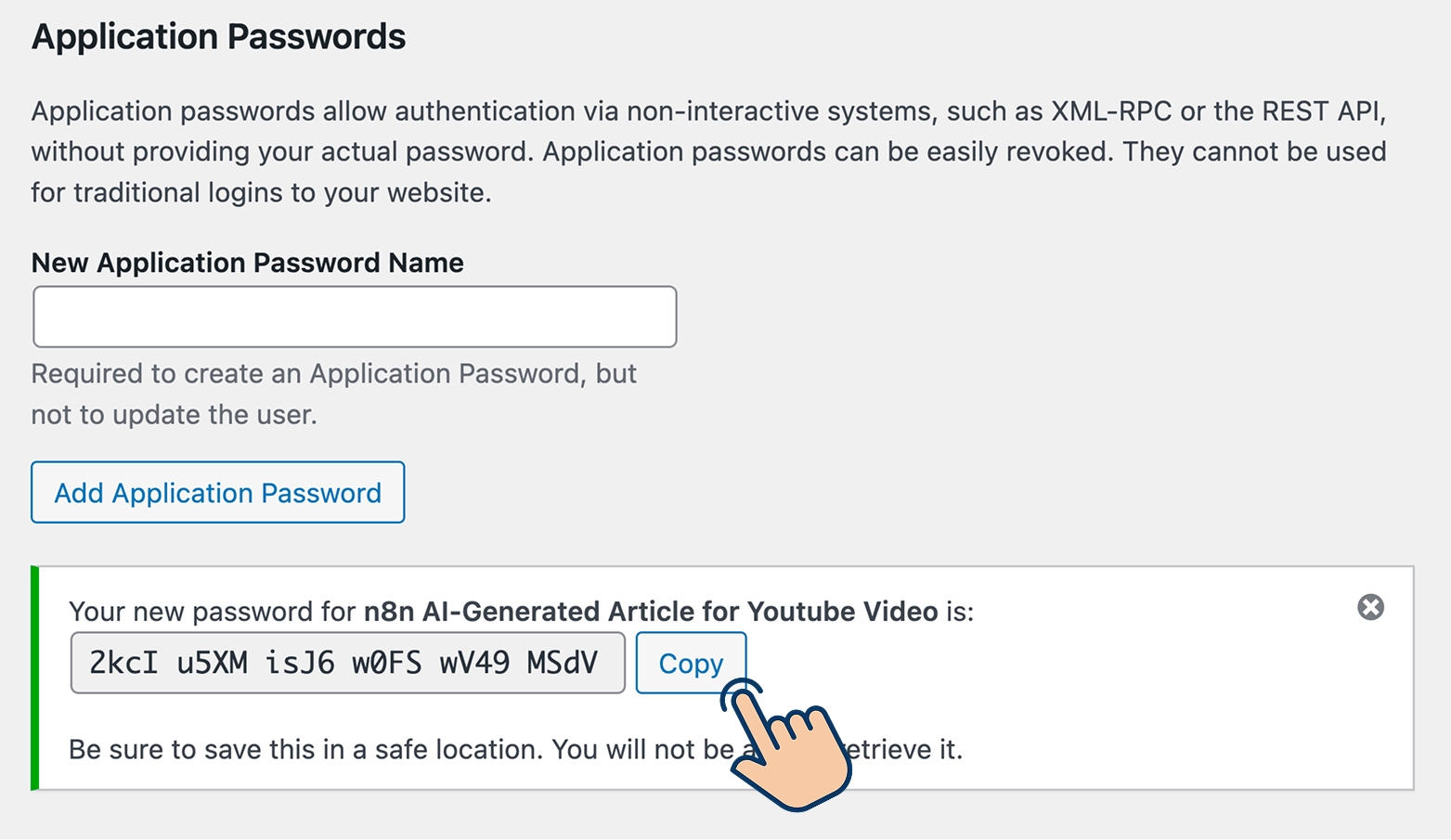This screenshot has width=1451, height=840.
Task: Click the Application Passwords heading
Action: point(218,37)
